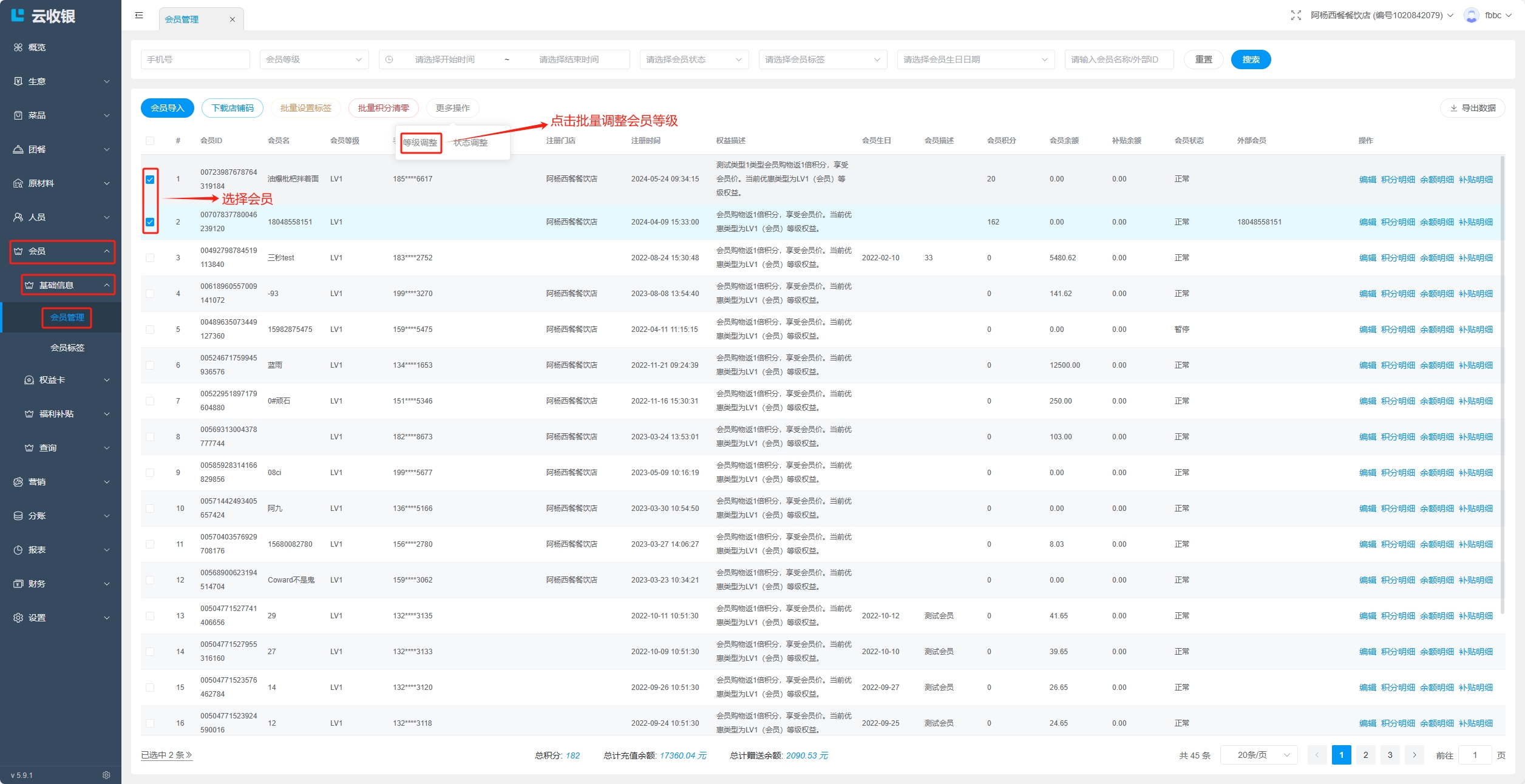Click the fullscreen expand icon
Image resolution: width=1525 pixels, height=784 pixels.
[x=1296, y=16]
